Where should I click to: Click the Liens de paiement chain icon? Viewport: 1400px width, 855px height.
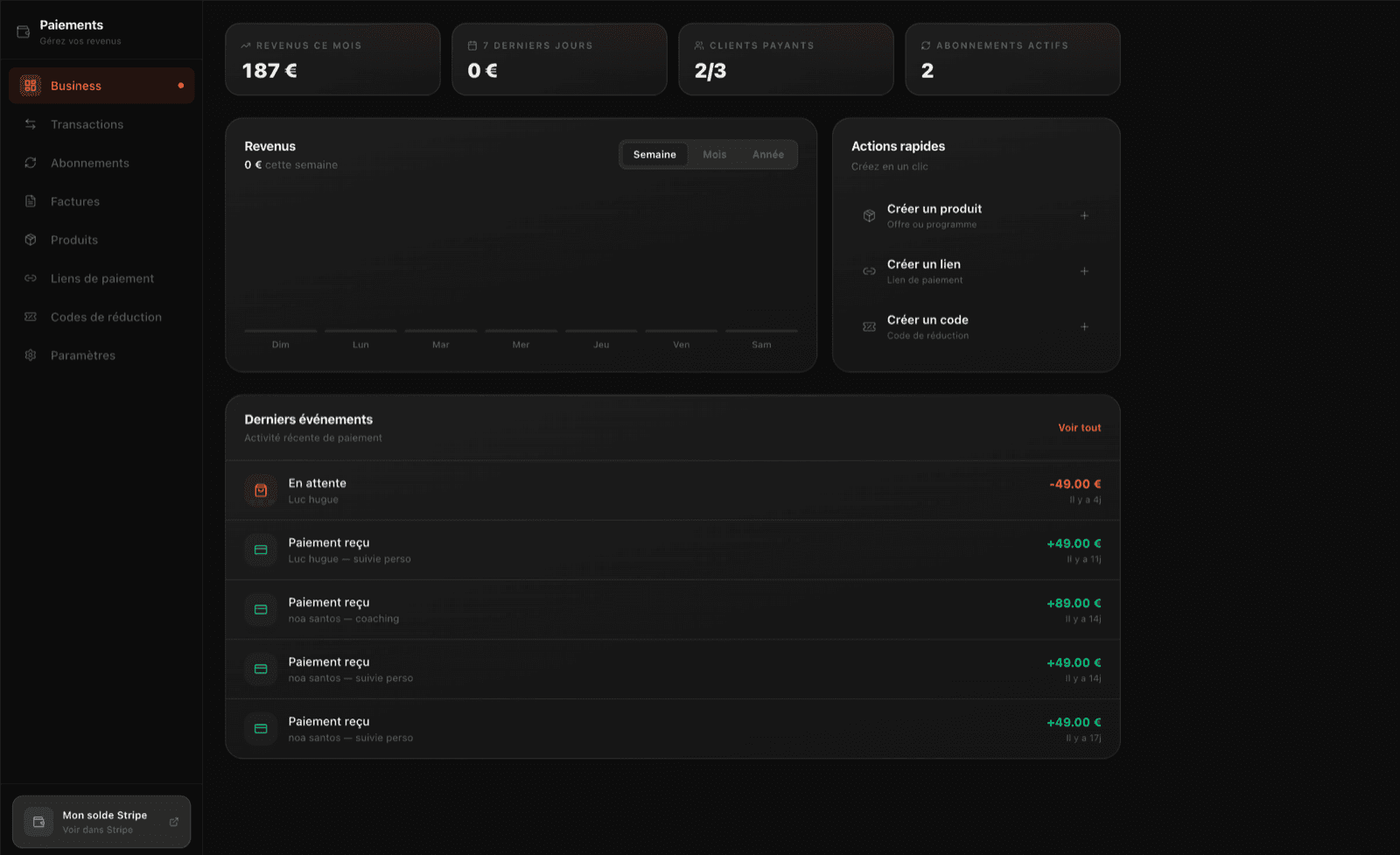click(31, 277)
